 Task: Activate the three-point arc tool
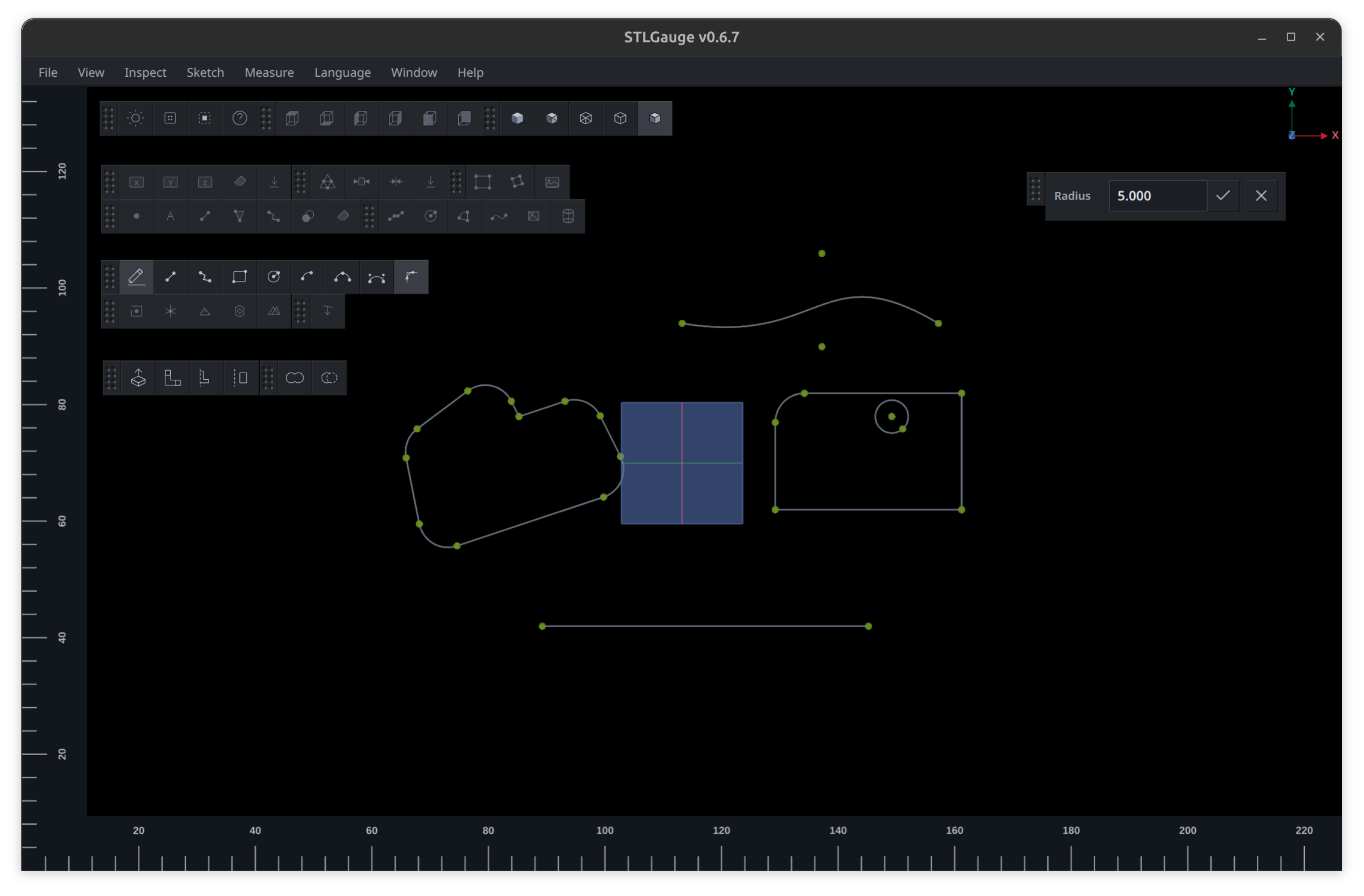coord(343,277)
